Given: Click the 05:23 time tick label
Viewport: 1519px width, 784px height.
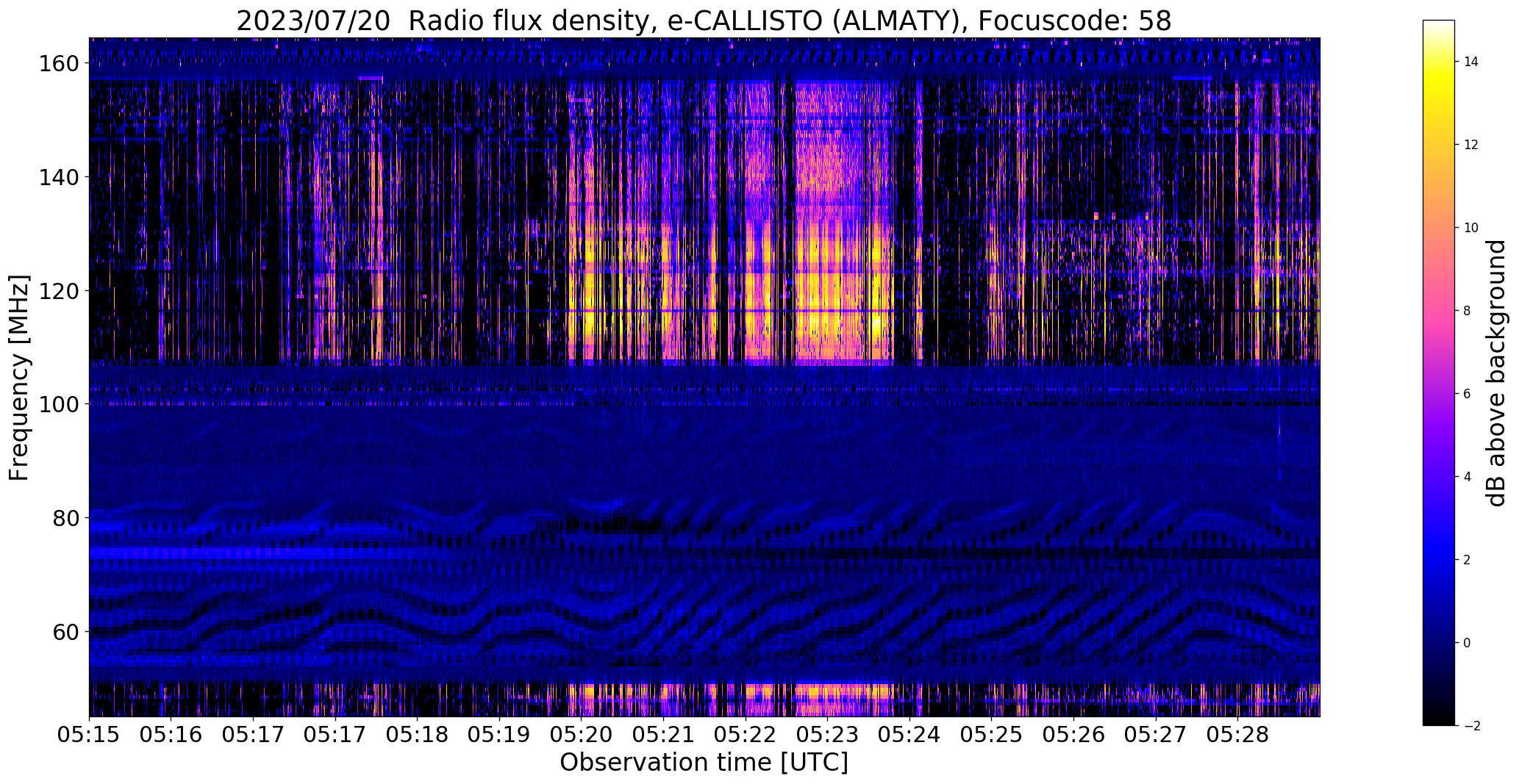Looking at the screenshot, I should [828, 735].
